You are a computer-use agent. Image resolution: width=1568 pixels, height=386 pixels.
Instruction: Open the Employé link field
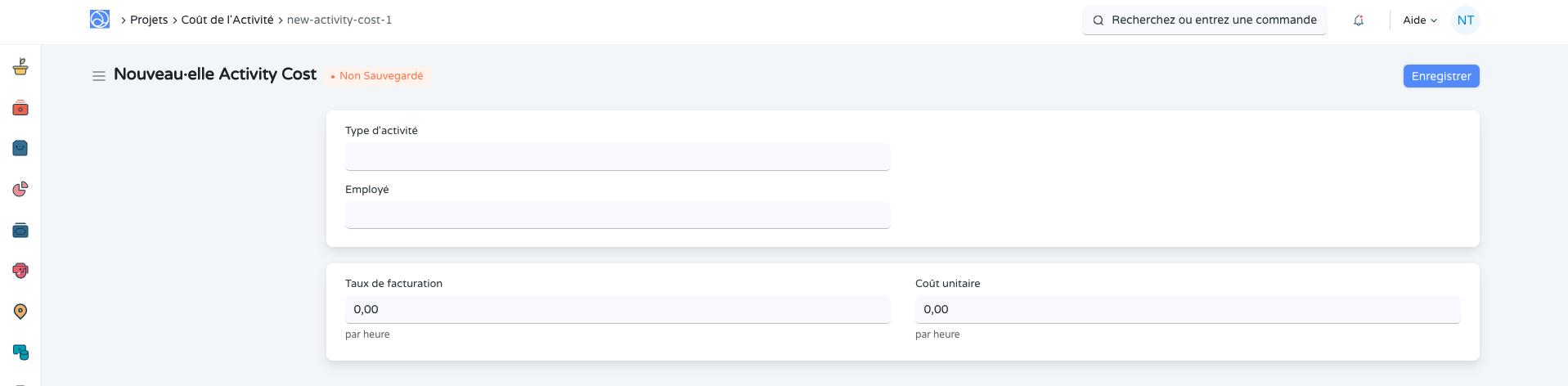[x=618, y=216]
